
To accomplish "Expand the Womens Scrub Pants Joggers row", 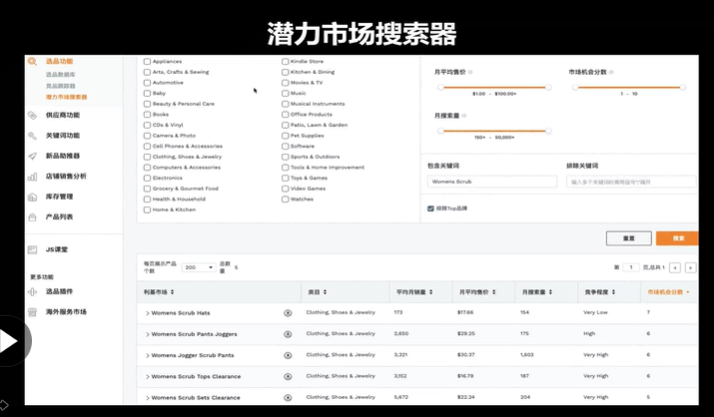I will [147, 335].
